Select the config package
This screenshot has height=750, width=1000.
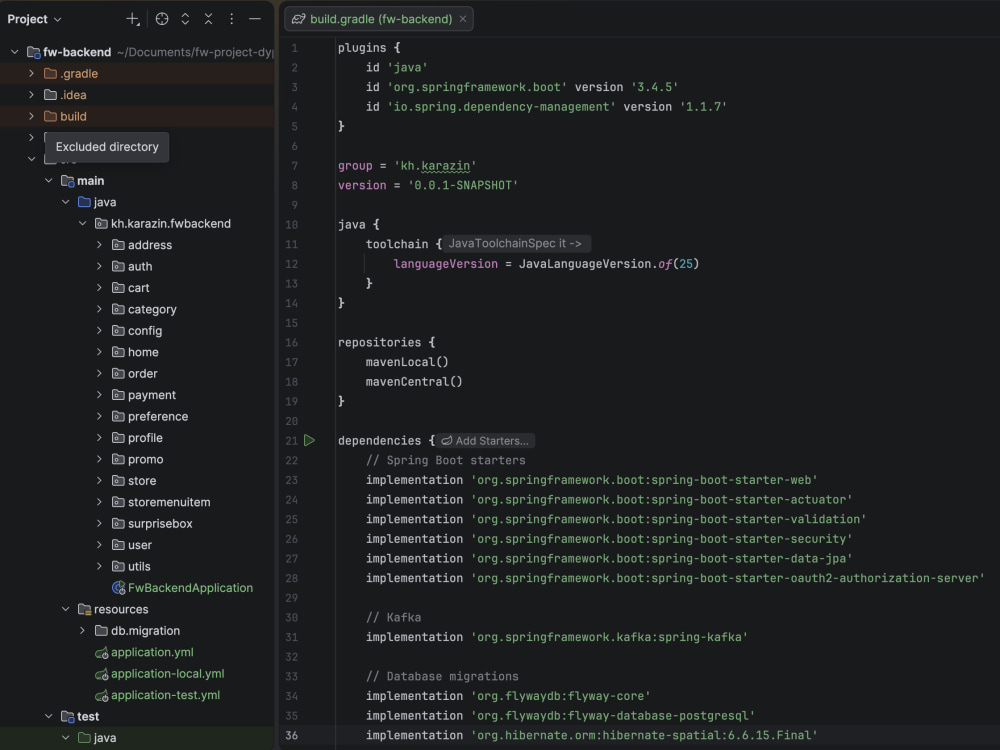tap(145, 330)
